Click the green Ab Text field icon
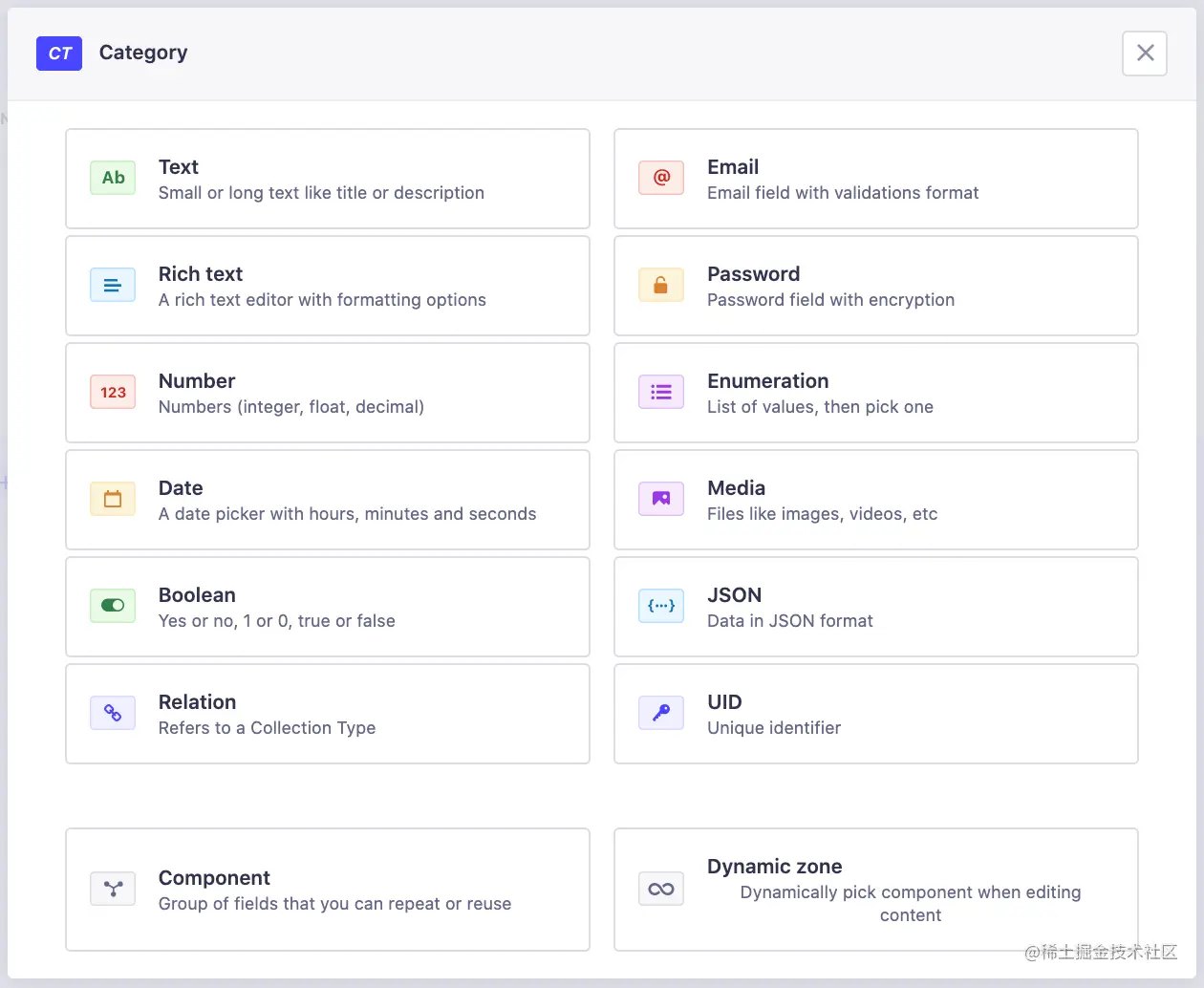 pos(113,178)
